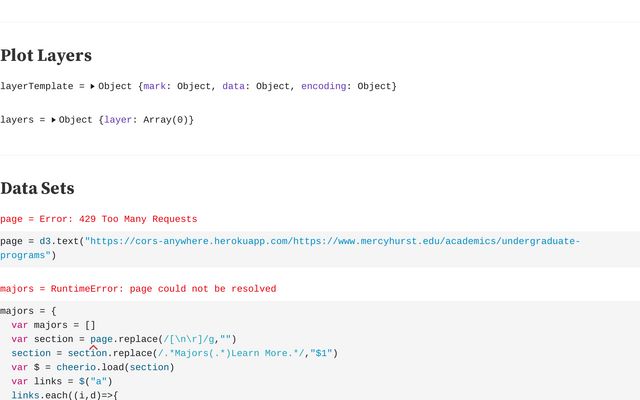The image size is (640, 400).
Task: Click the encoding property in layerTemplate
Action: click(322, 87)
